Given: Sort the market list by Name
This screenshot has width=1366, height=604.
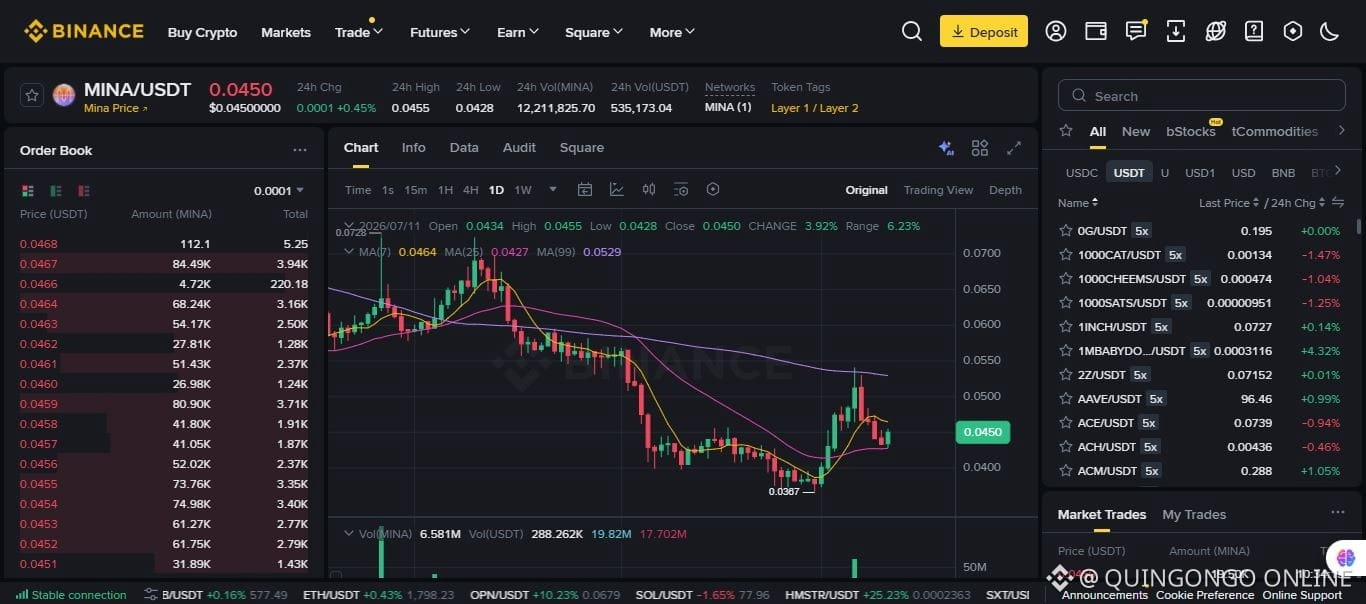Looking at the screenshot, I should click(x=1076, y=203).
